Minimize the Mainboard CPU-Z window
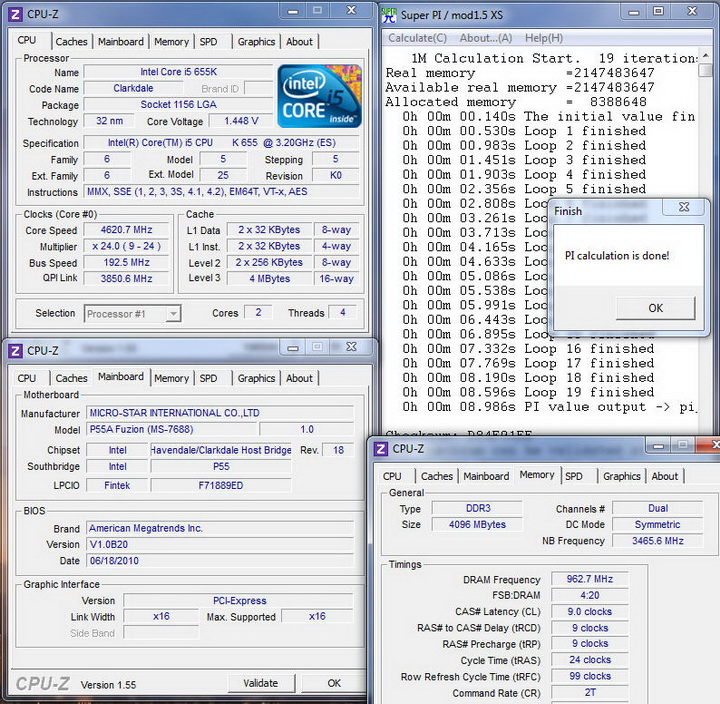Screen dimensions: 720x704 pos(292,348)
